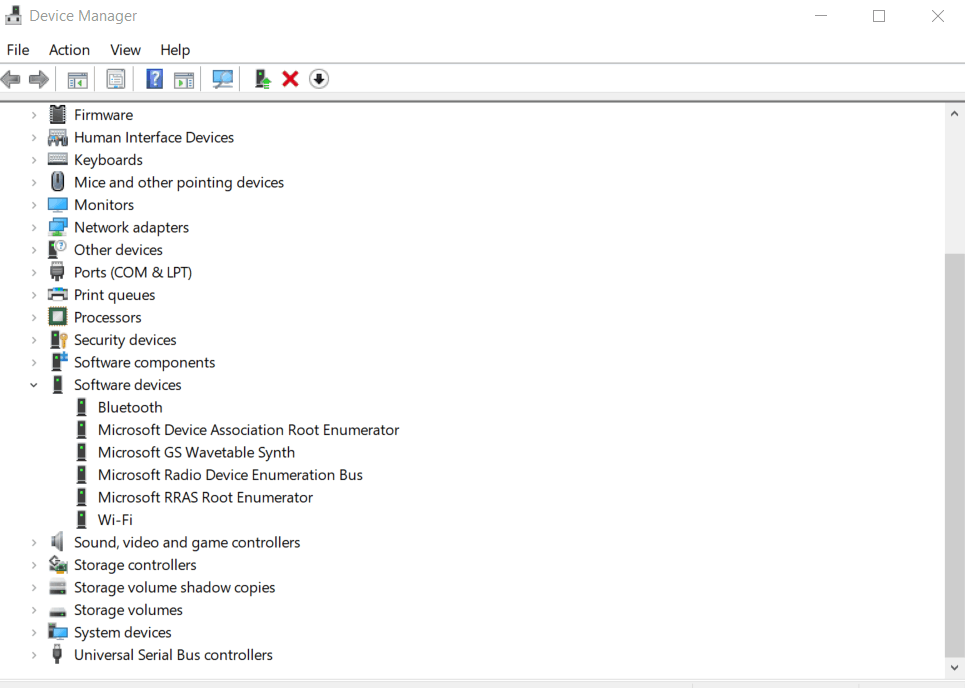Click the Disable device down-arrow icon

(x=319, y=79)
